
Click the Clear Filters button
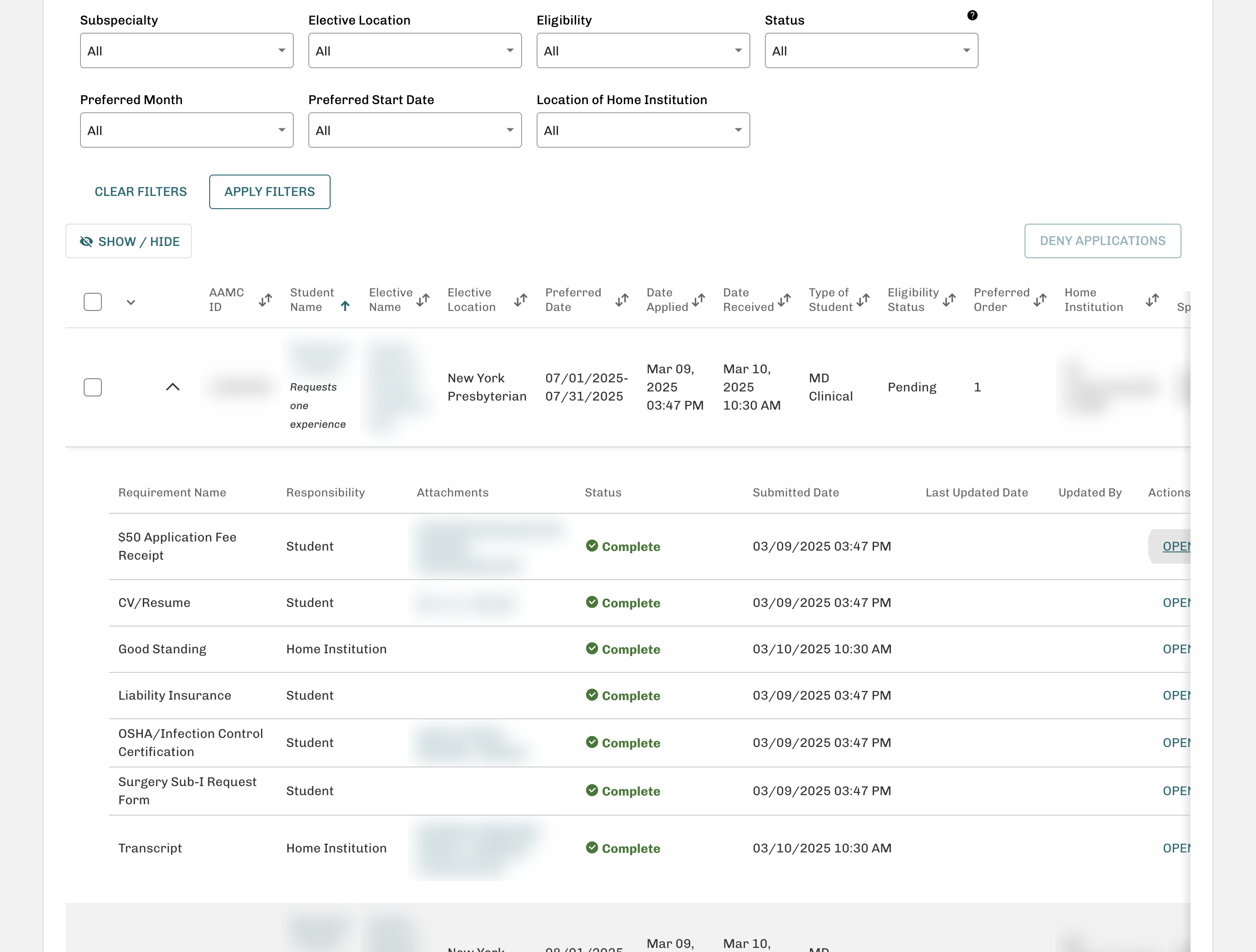tap(140, 192)
